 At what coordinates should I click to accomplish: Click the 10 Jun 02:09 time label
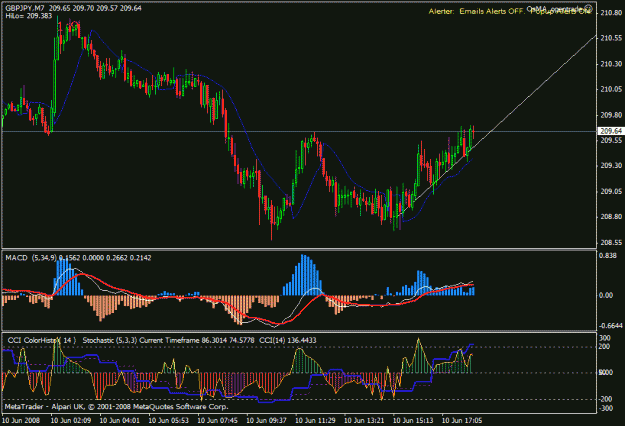(x=71, y=420)
